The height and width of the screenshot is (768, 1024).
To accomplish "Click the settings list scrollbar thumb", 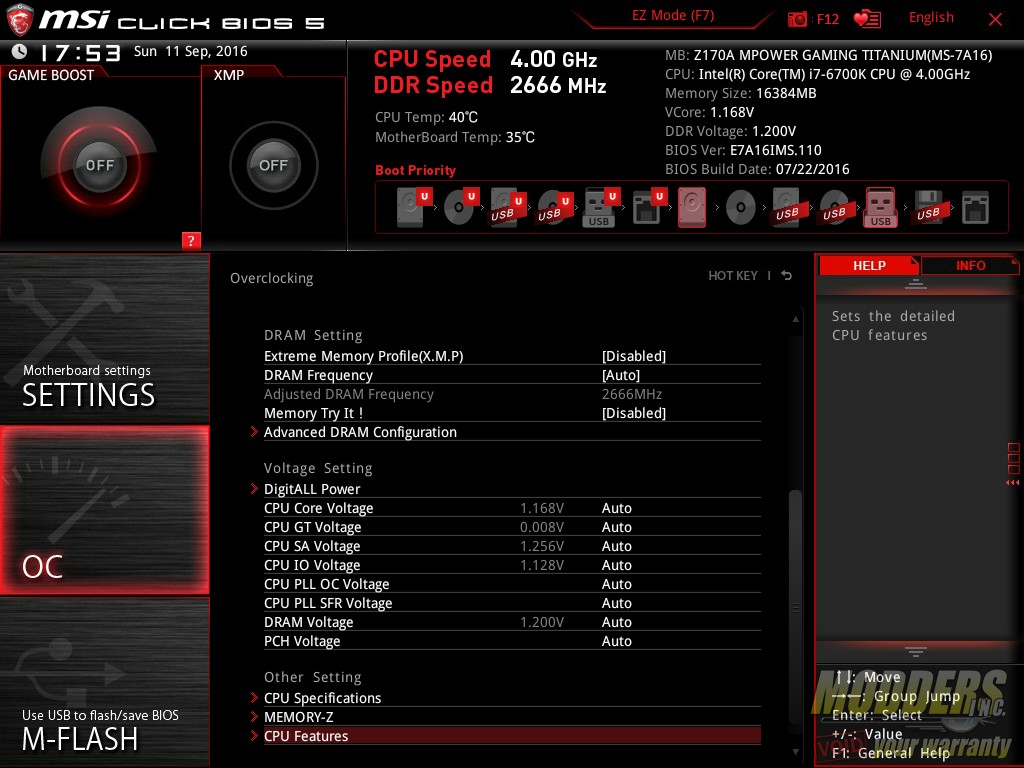I will (795, 609).
